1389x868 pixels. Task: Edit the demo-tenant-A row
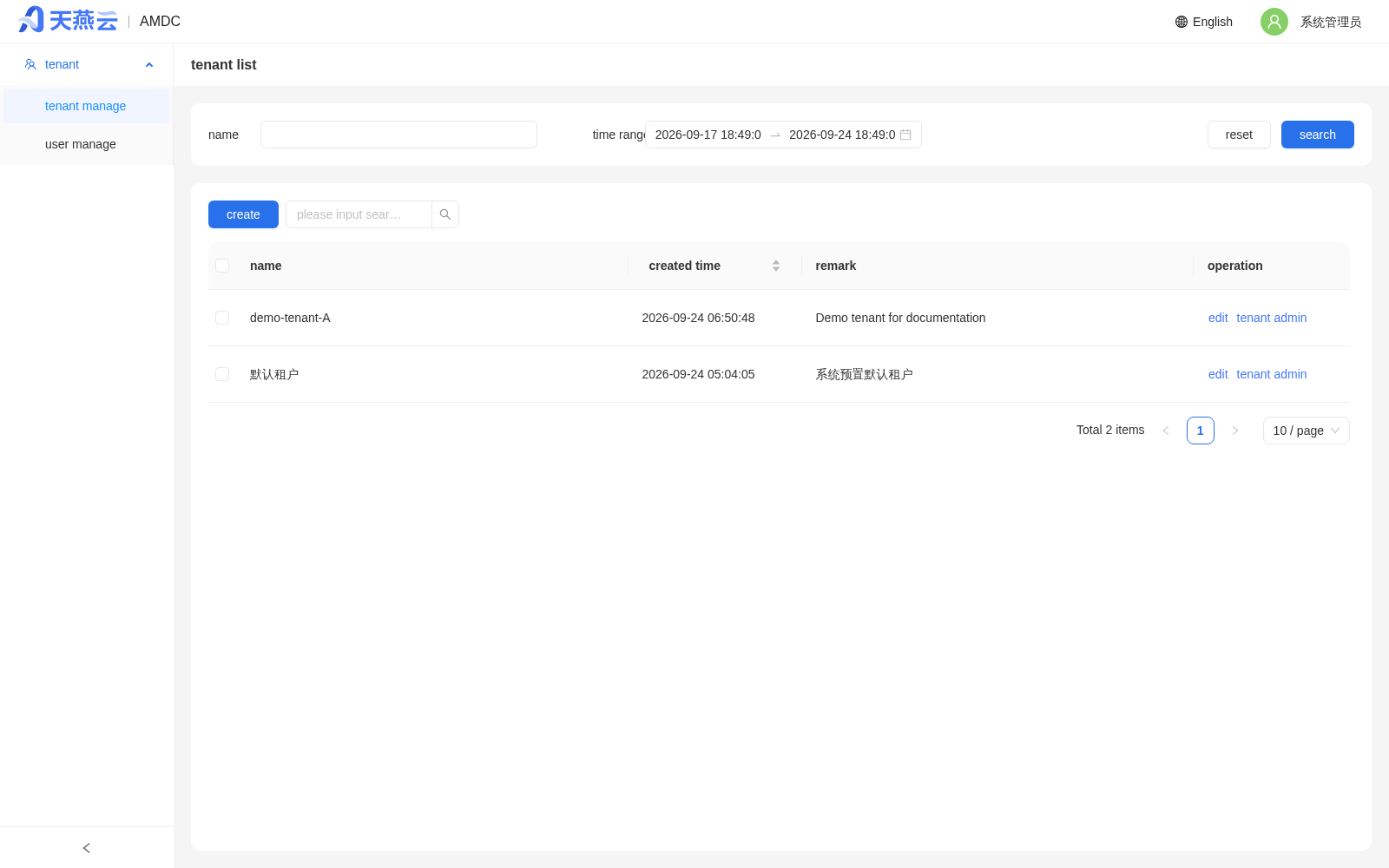(1218, 318)
